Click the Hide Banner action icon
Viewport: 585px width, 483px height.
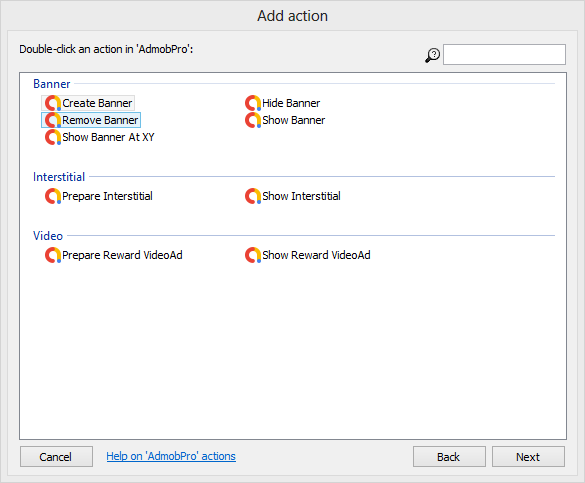coord(253,103)
